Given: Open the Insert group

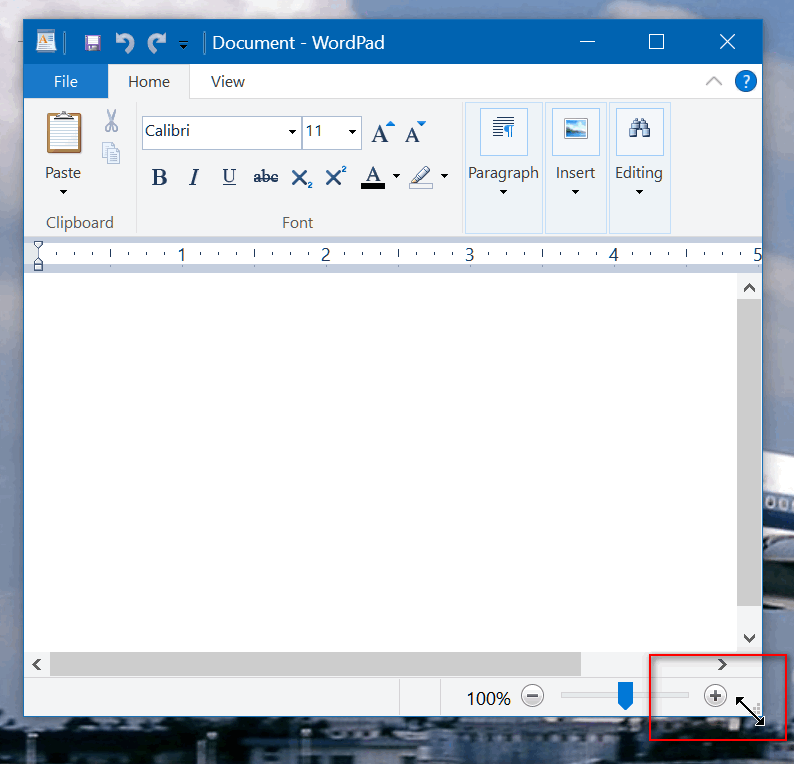Looking at the screenshot, I should tap(576, 168).
